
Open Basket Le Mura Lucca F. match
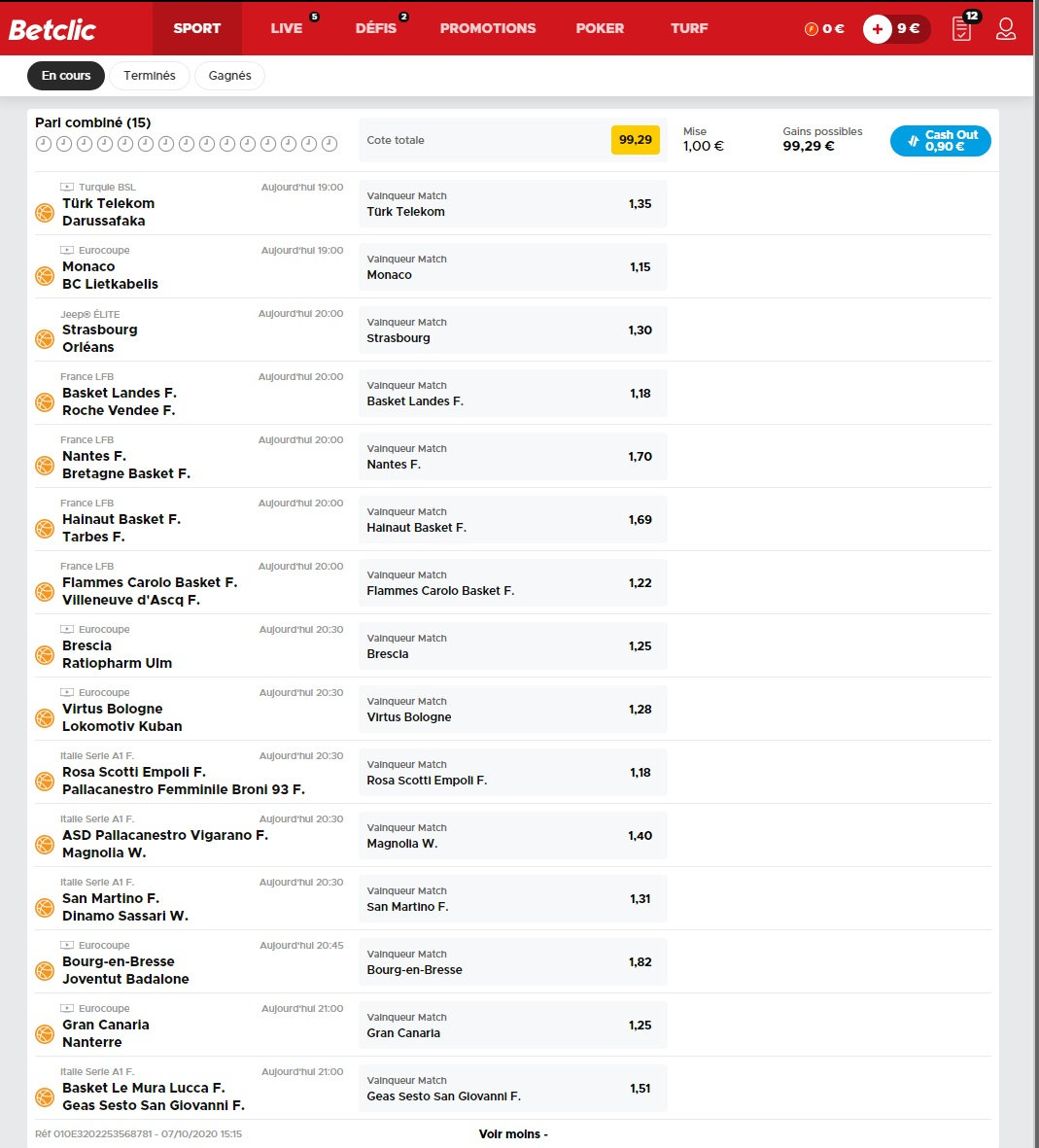[x=153, y=1096]
